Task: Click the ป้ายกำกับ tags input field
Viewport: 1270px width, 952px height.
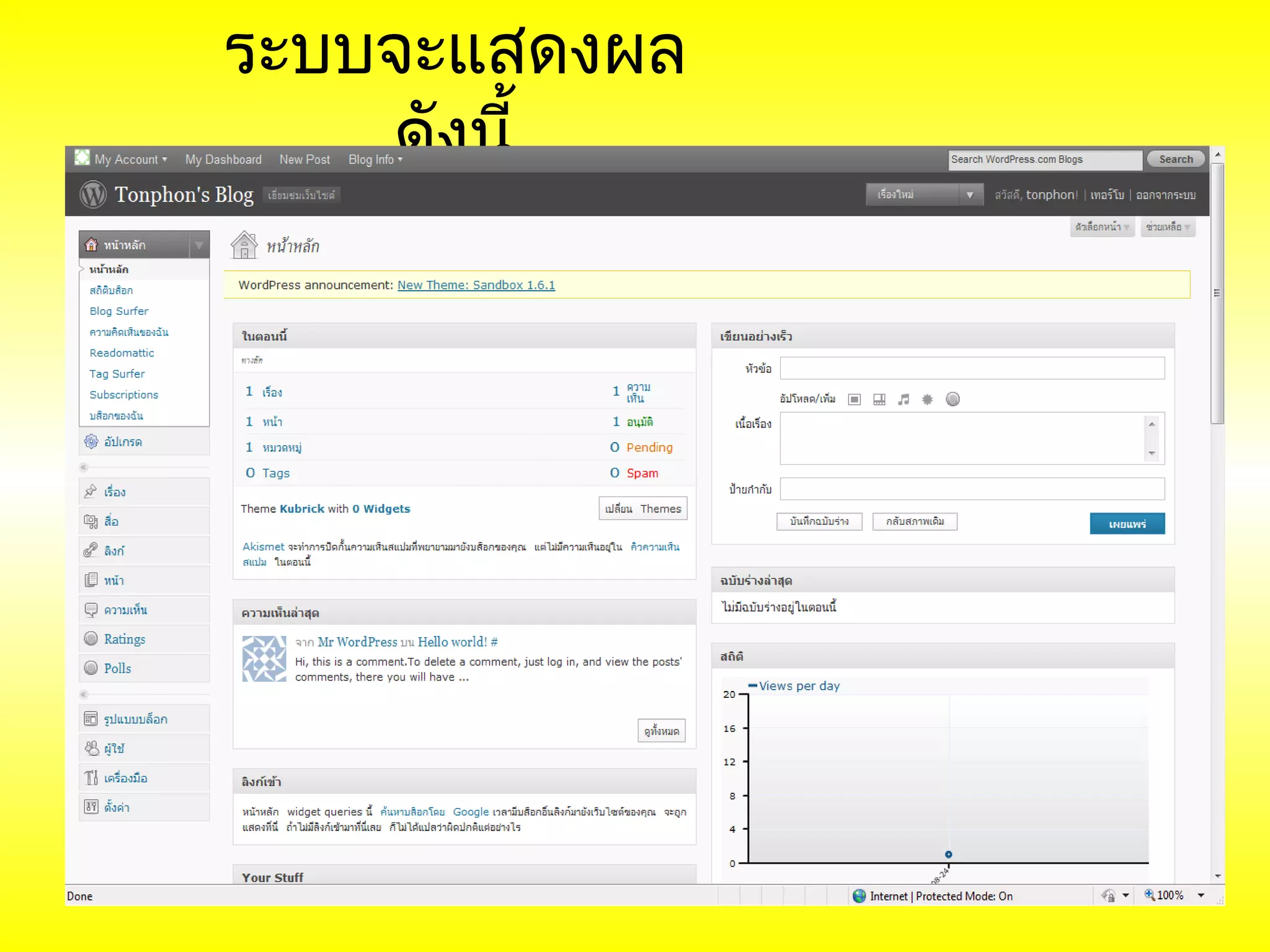Action: 972,488
